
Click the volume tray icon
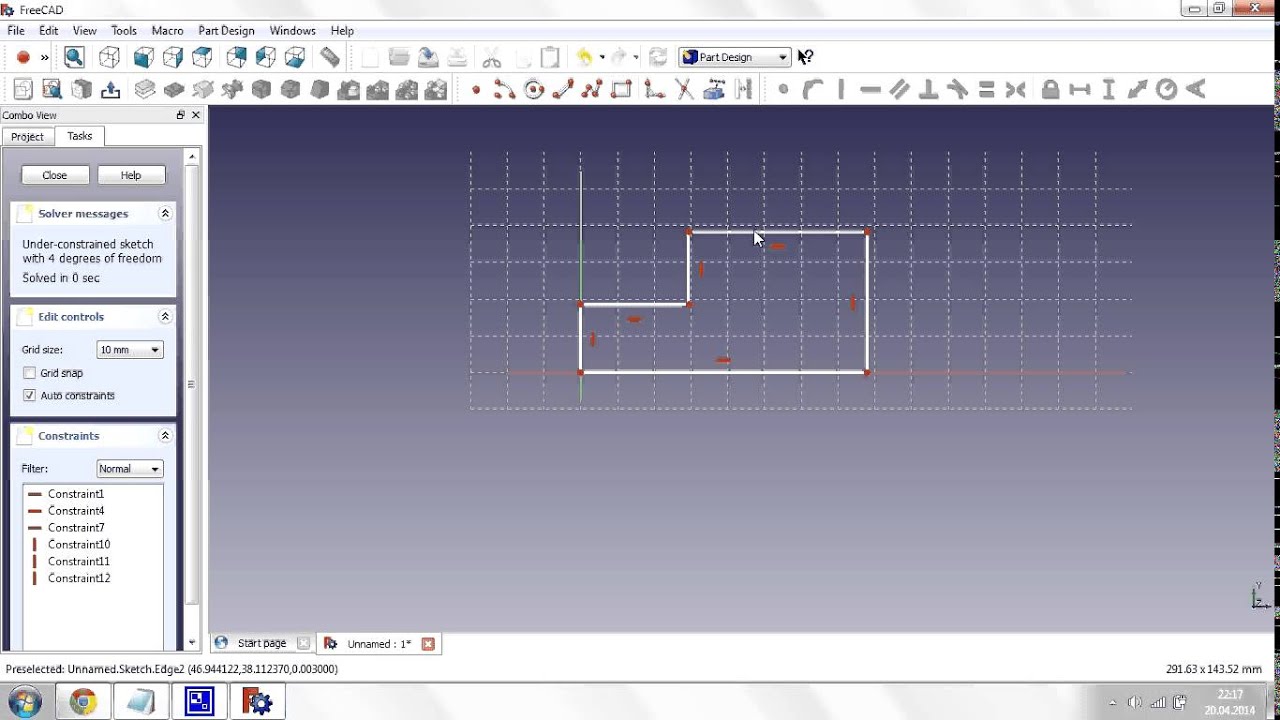tap(1134, 703)
